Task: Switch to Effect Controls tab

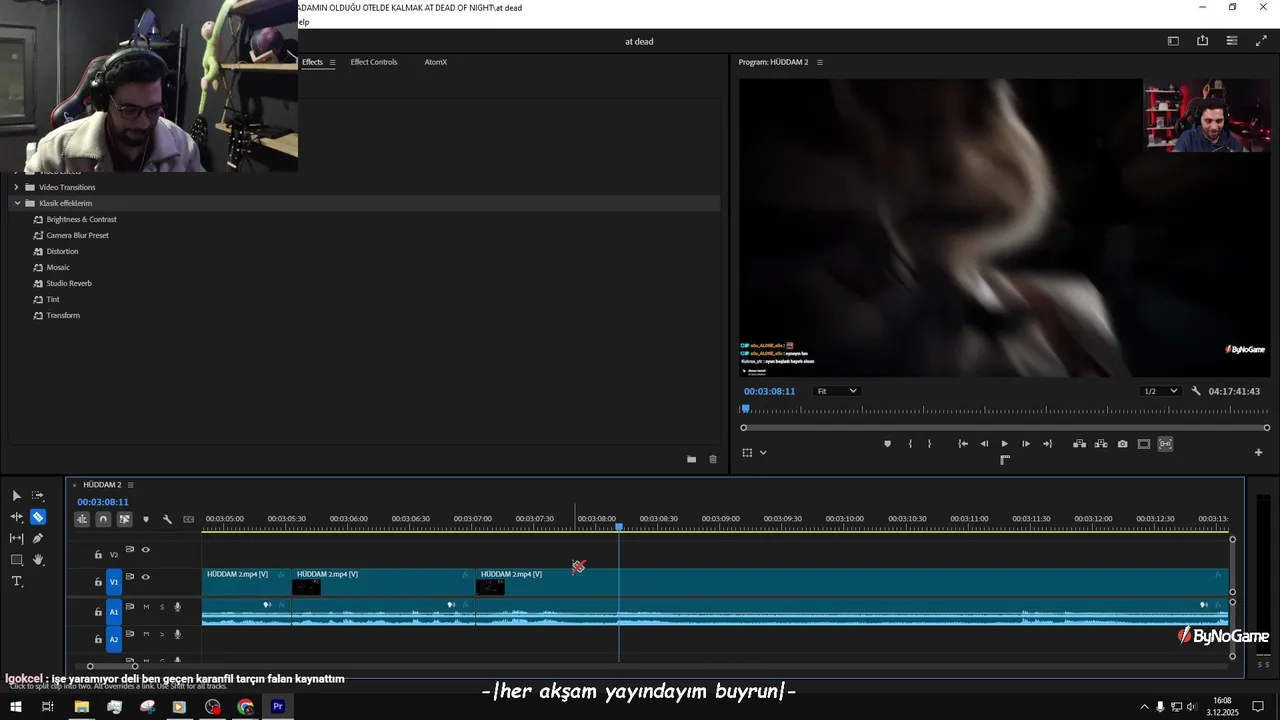Action: [374, 62]
